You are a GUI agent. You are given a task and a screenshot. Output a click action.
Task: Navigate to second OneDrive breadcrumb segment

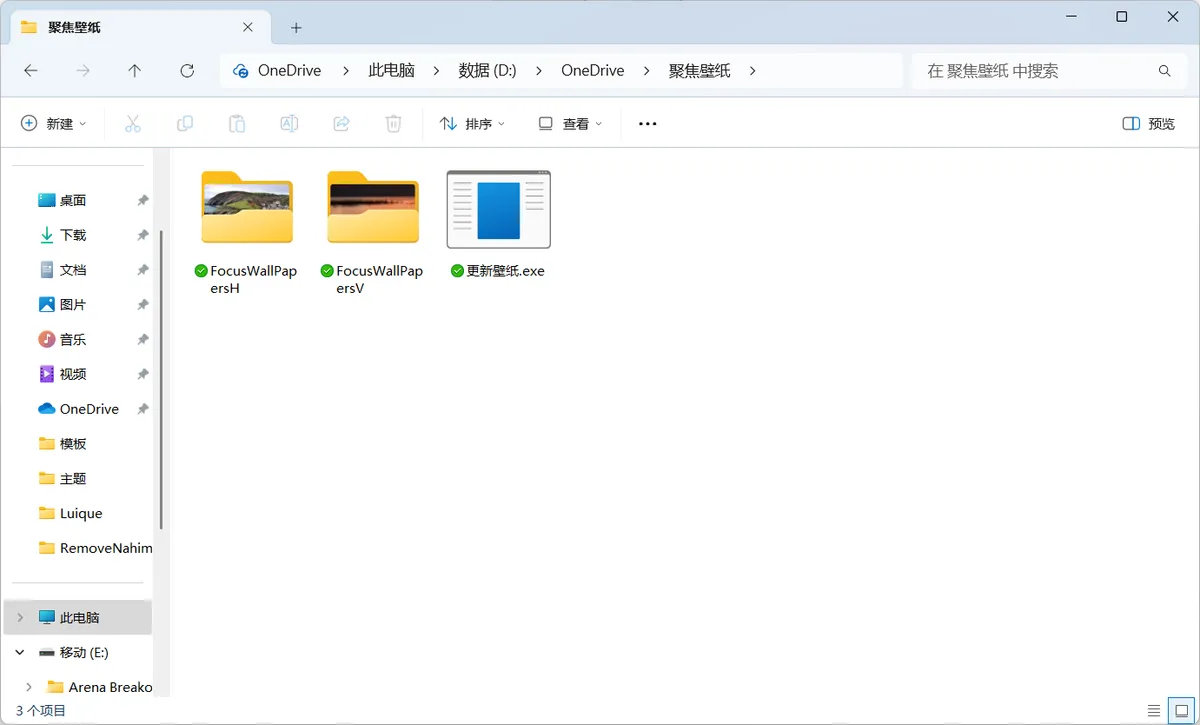point(593,71)
